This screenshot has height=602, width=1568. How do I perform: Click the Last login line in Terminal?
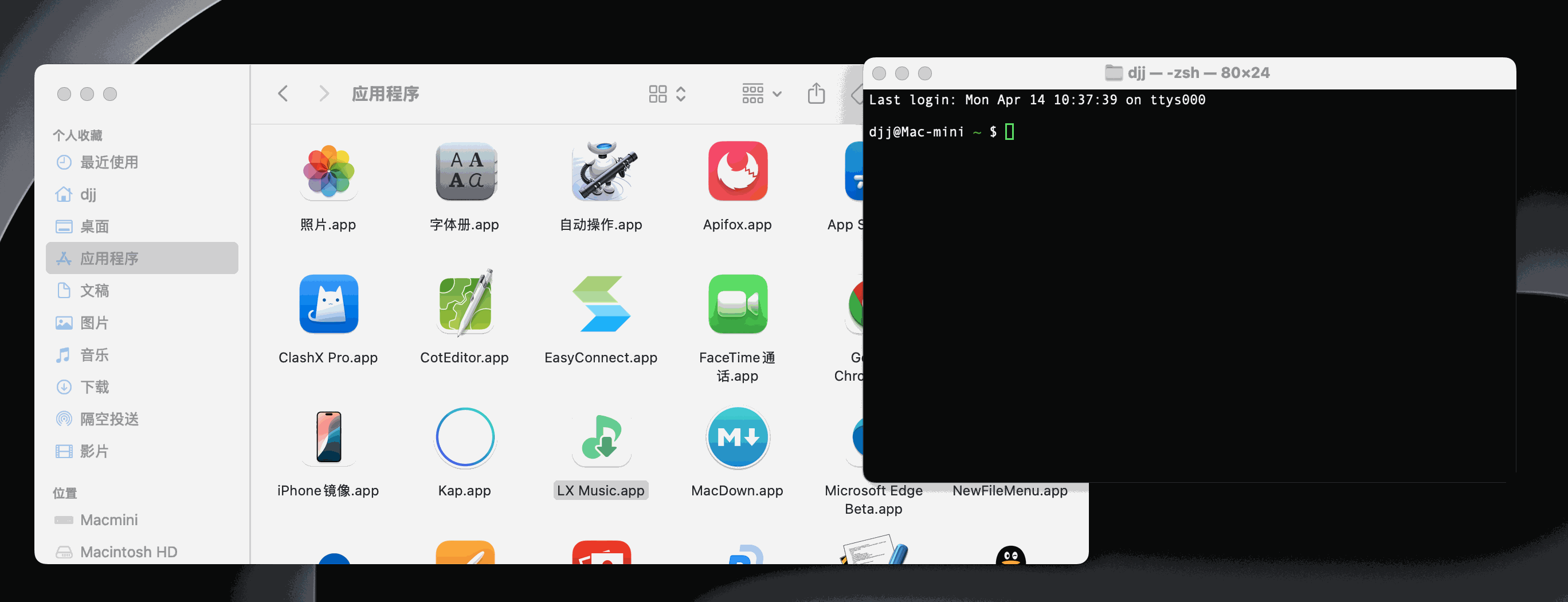1037,100
